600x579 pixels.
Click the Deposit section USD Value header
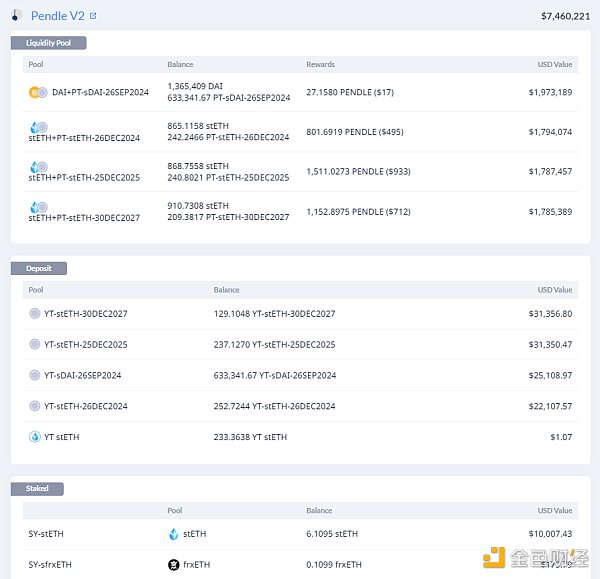pyautogui.click(x=555, y=290)
